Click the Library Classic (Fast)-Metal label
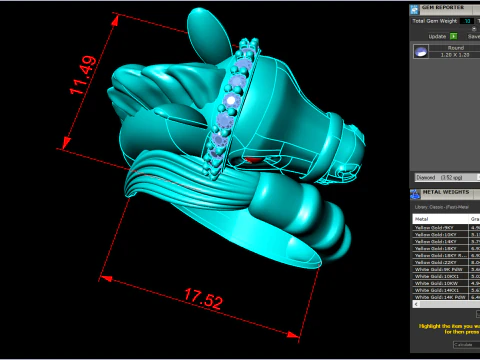 (x=442, y=207)
